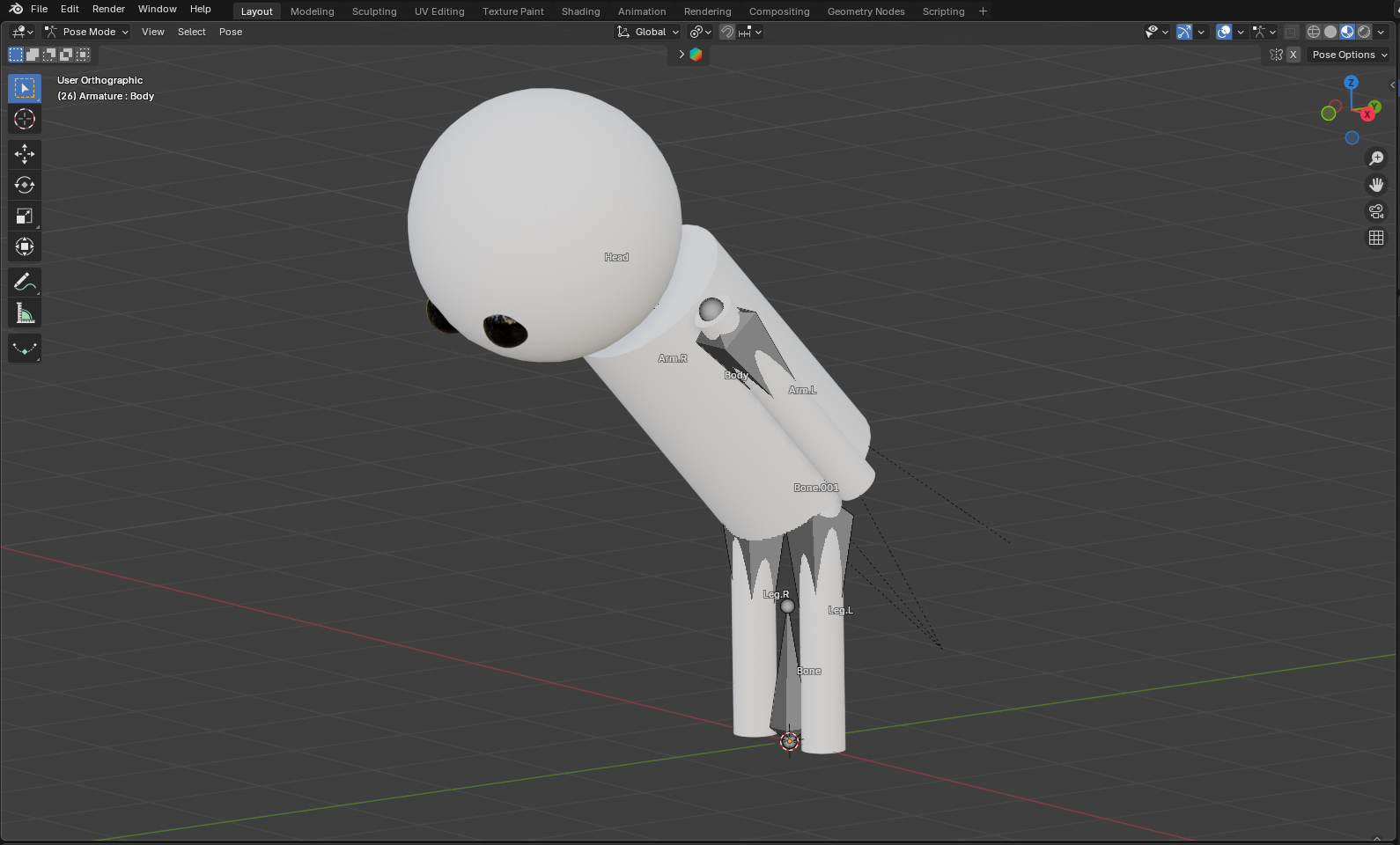The image size is (1400, 845).
Task: Choose the Intersect selection mode icon
Action: click(x=83, y=55)
